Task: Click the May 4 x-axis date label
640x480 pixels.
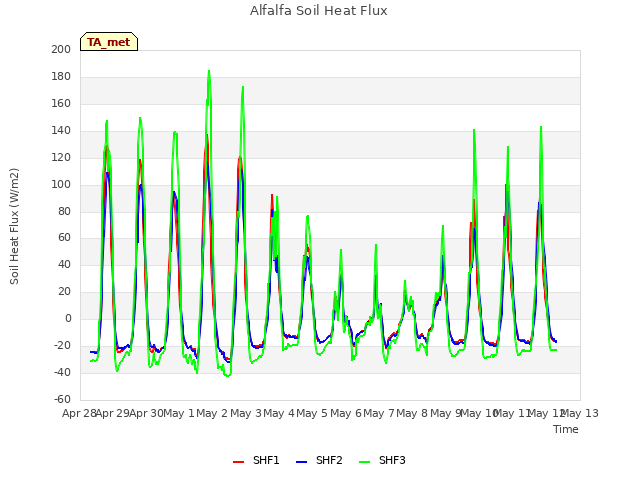Action: (x=279, y=413)
